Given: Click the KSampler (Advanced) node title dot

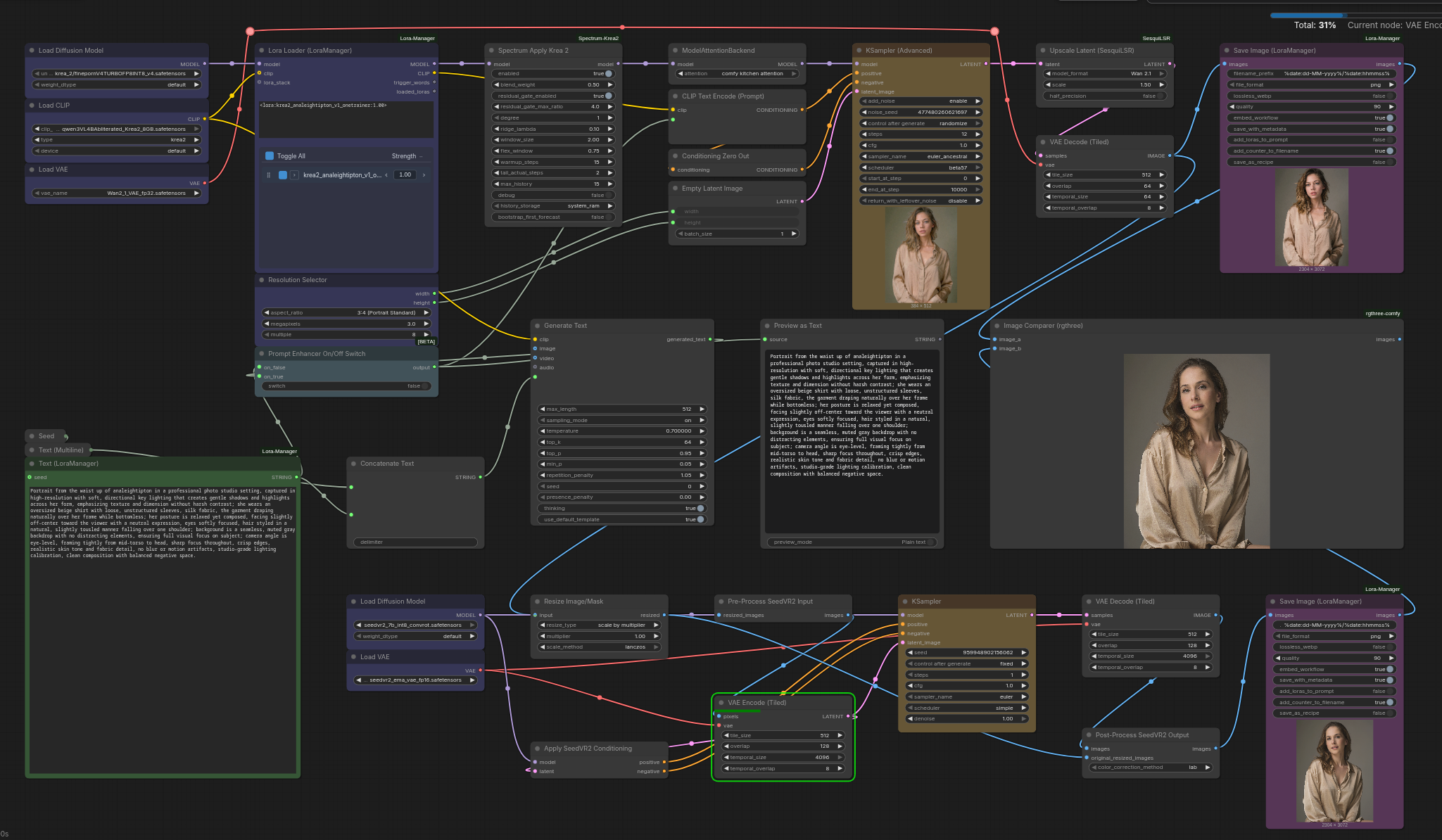Looking at the screenshot, I should (x=859, y=51).
